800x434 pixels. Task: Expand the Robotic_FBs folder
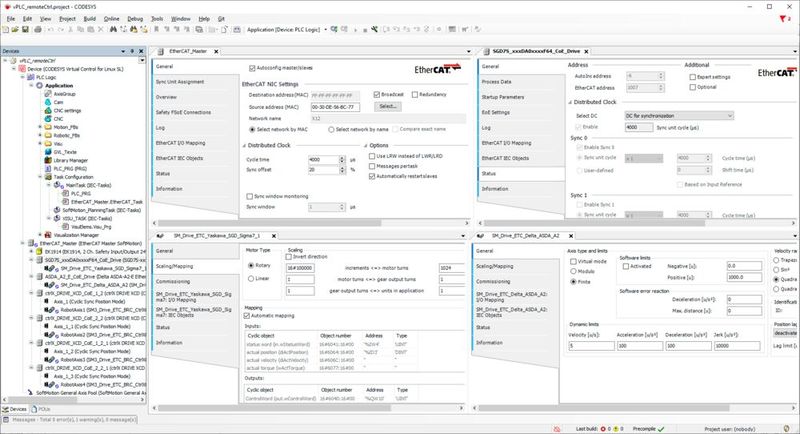[x=40, y=135]
